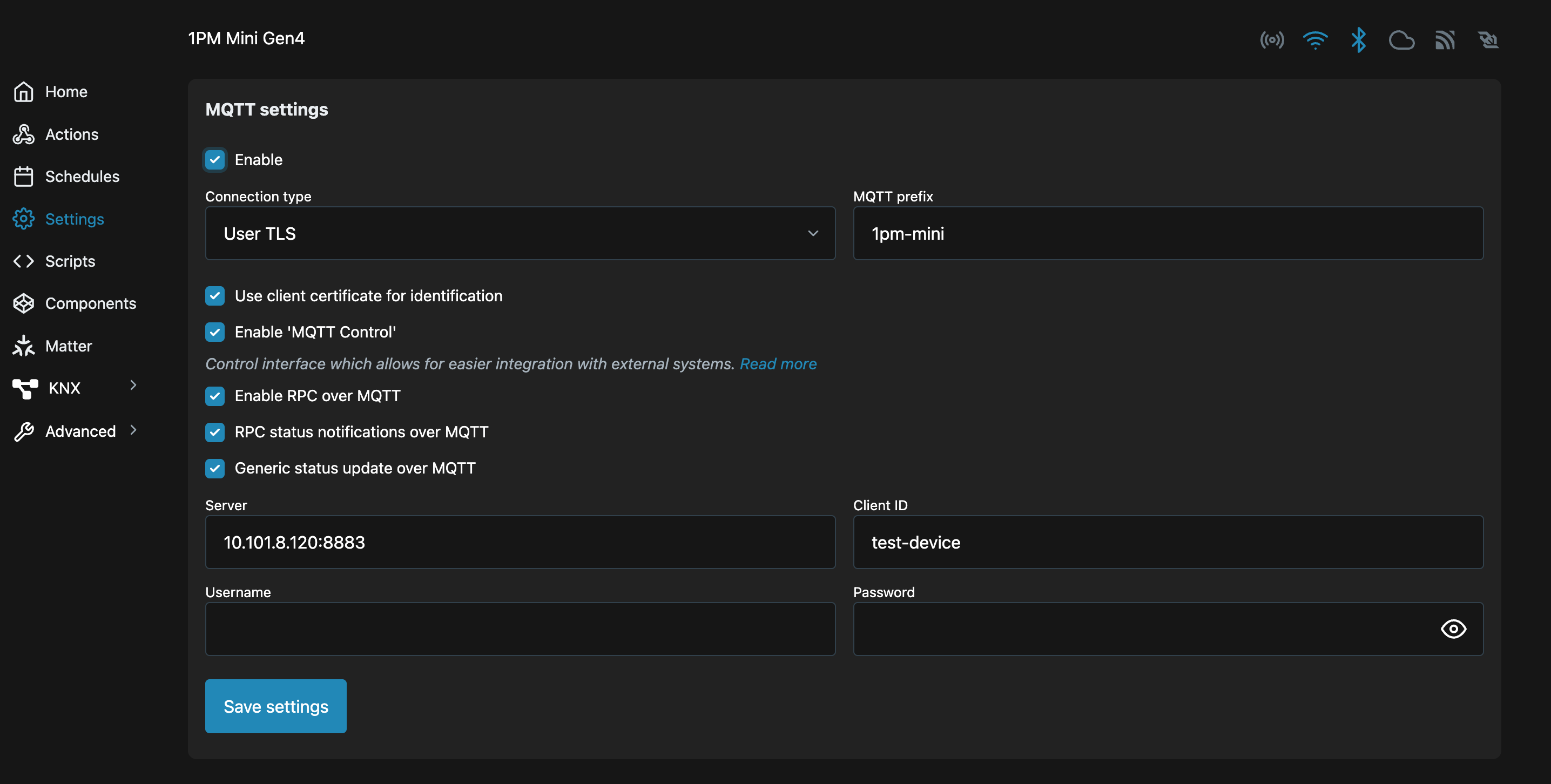Open the Connection type dropdown
Viewport: 1551px width, 784px height.
(x=519, y=234)
